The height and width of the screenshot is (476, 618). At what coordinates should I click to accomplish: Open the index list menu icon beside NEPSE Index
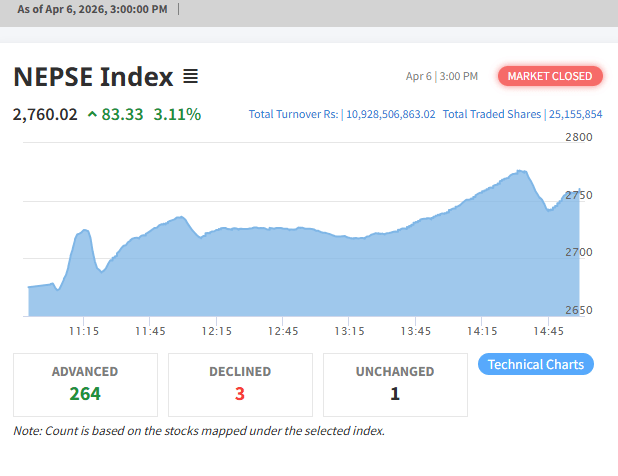point(190,76)
